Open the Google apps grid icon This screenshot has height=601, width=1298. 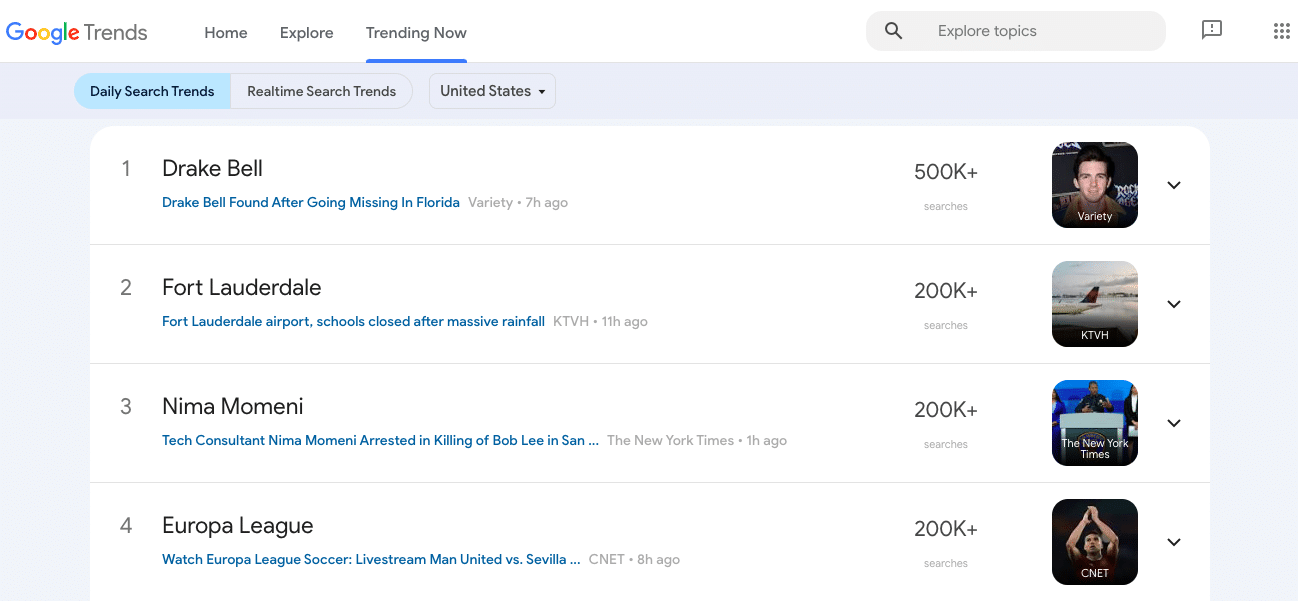[1282, 31]
